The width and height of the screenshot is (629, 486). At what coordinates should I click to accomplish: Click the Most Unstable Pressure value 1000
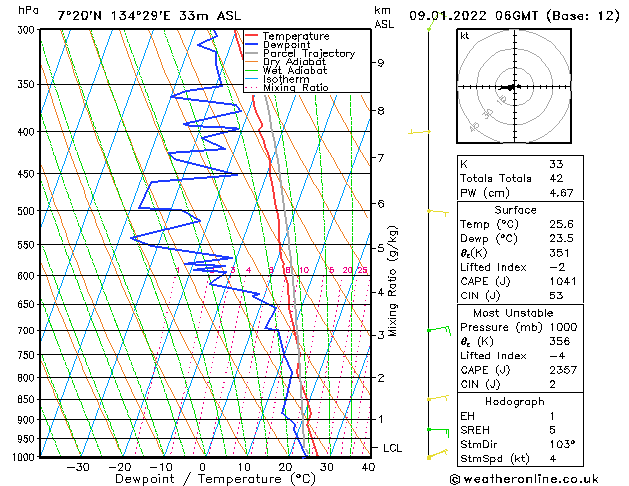(x=563, y=327)
